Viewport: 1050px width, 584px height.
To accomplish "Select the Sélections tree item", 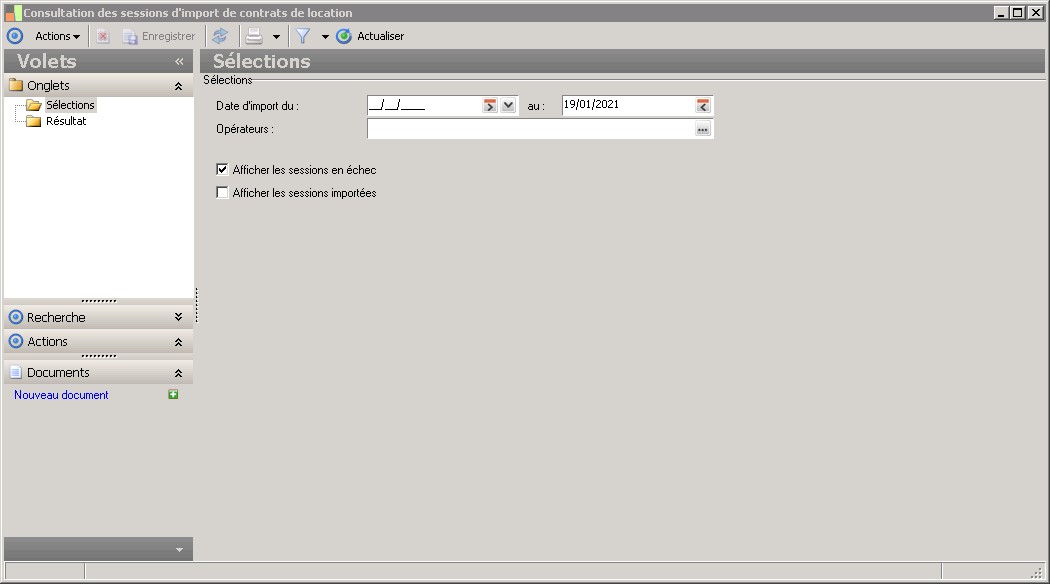I will point(70,105).
